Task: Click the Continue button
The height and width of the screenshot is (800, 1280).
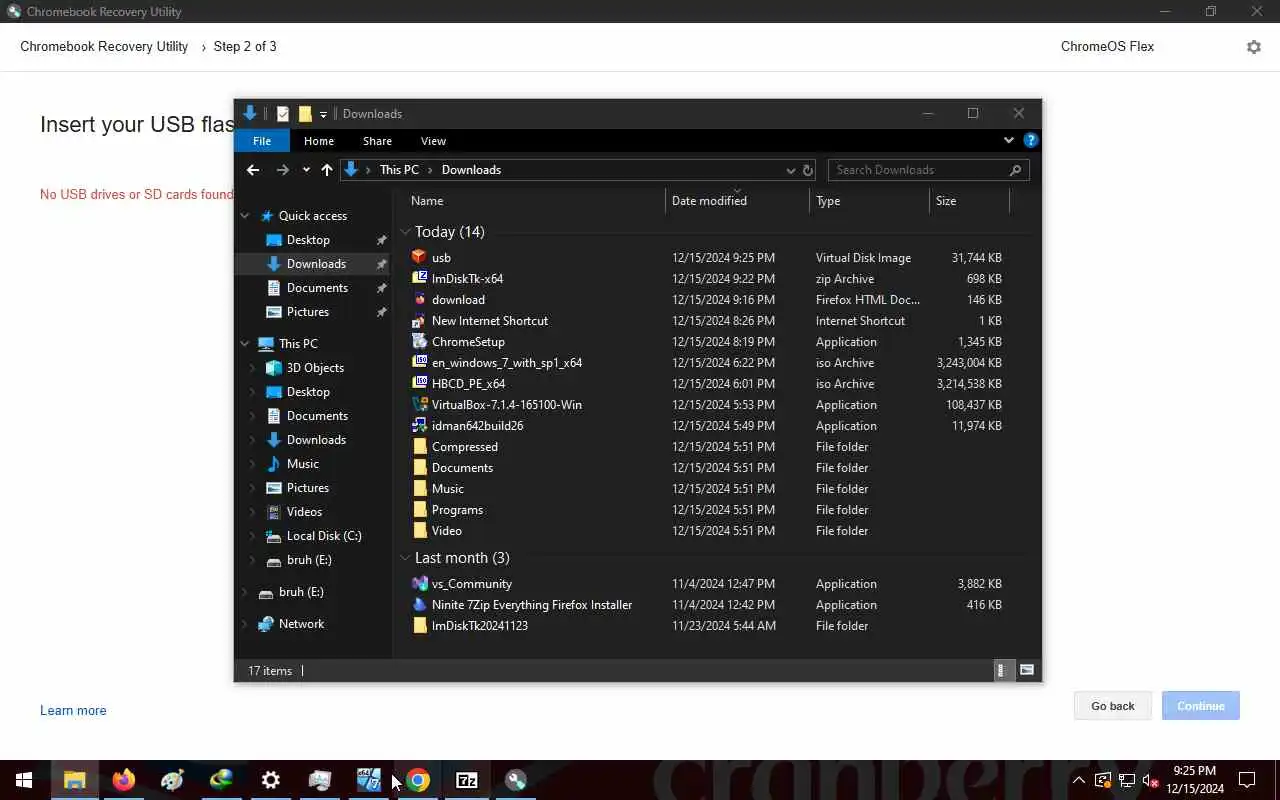Action: click(x=1201, y=706)
